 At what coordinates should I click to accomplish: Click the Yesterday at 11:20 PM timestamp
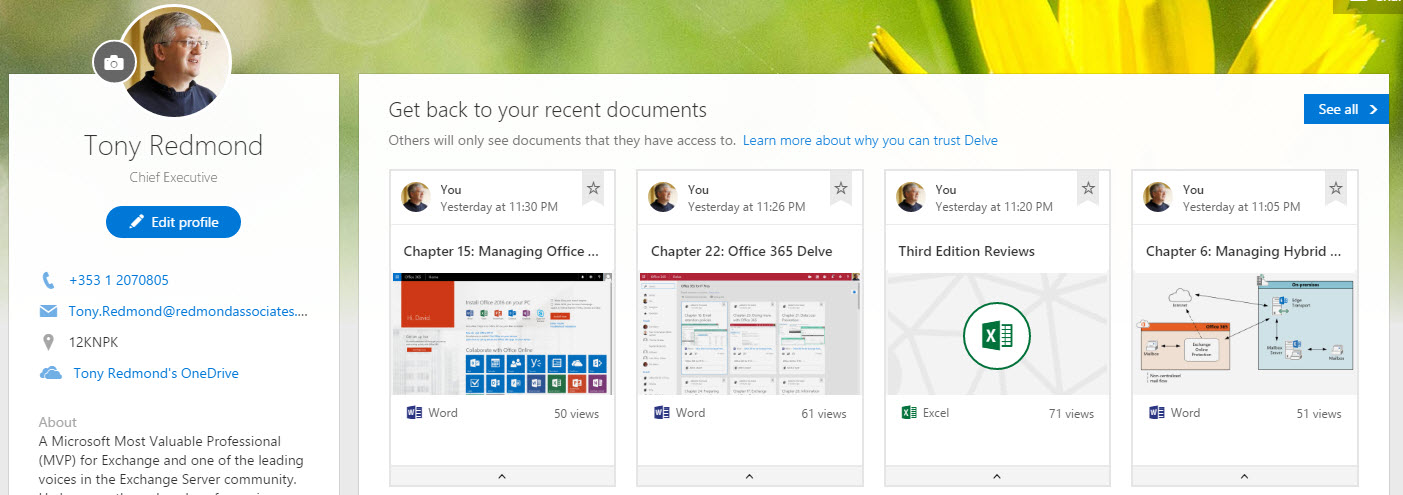click(994, 207)
